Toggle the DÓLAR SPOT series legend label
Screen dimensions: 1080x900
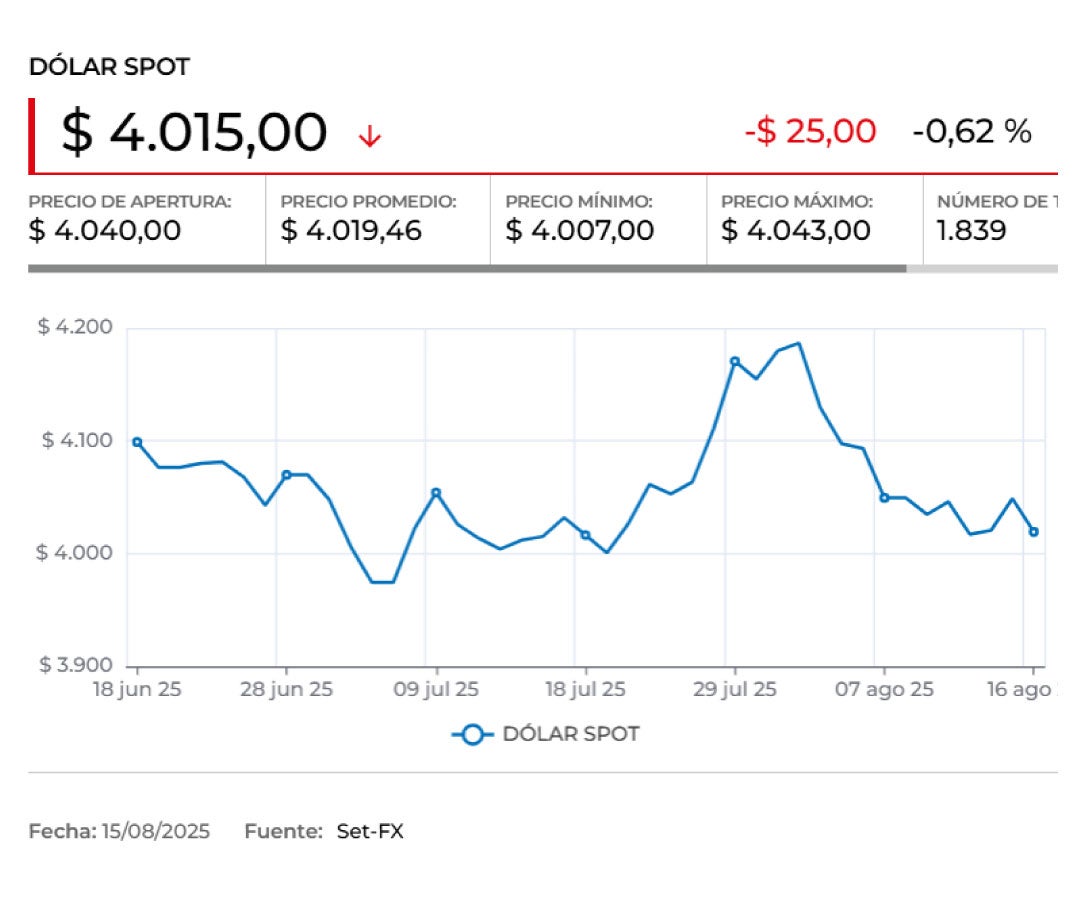point(570,734)
